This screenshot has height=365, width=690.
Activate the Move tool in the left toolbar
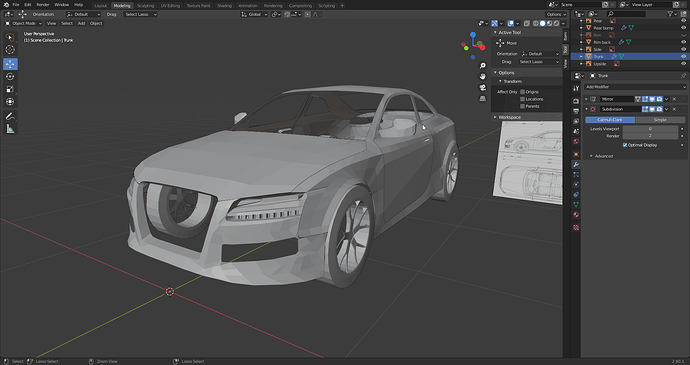point(10,64)
